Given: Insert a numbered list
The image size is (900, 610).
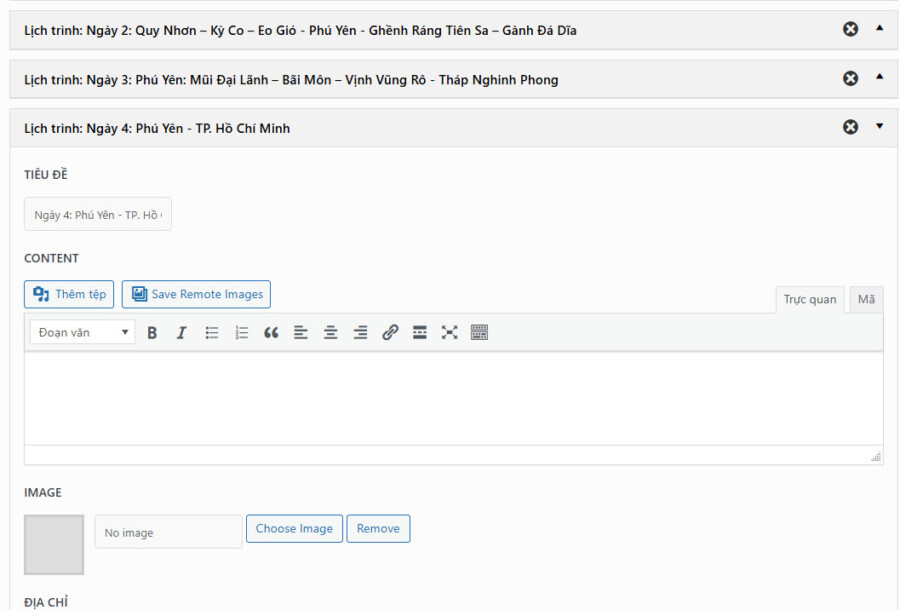Looking at the screenshot, I should [x=241, y=333].
